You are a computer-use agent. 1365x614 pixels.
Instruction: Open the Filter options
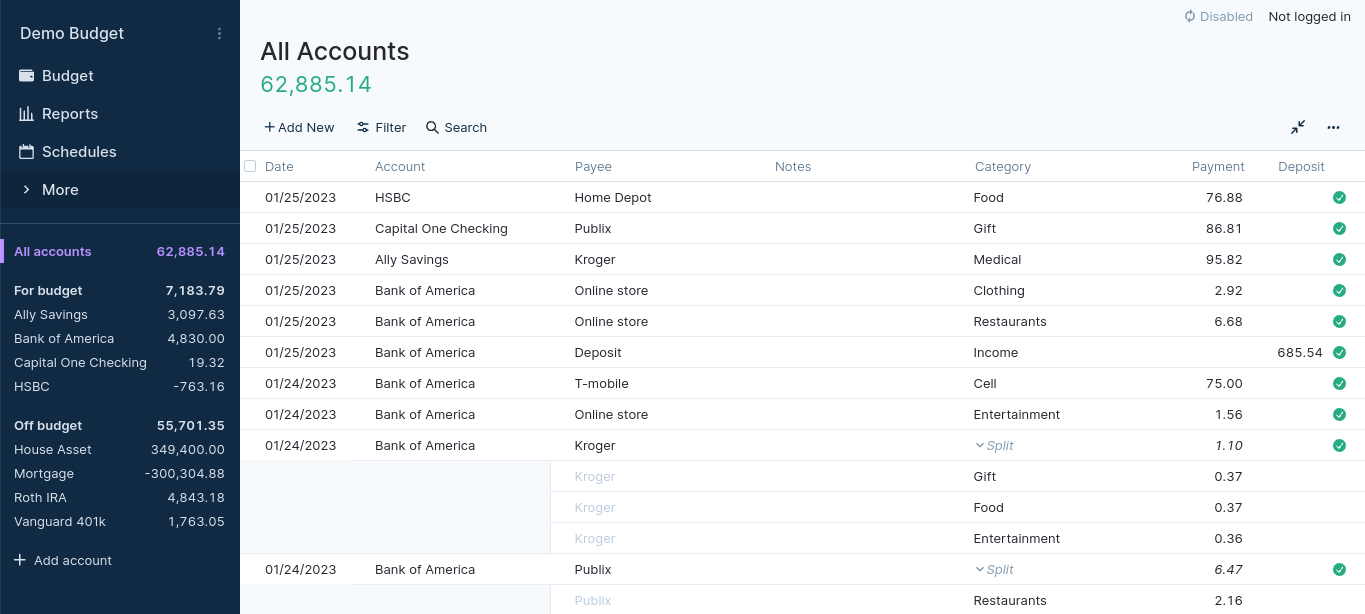pos(381,128)
